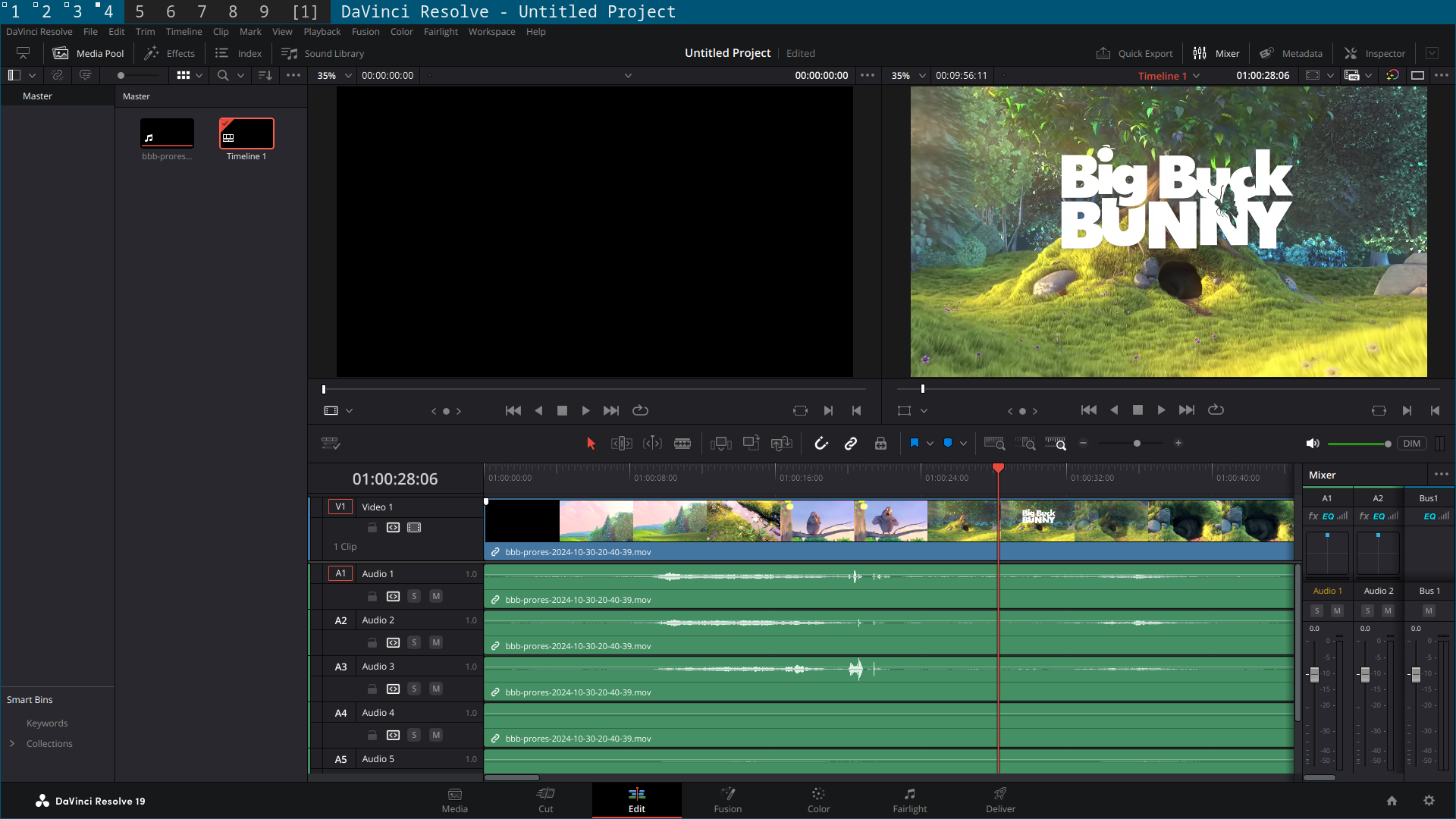Mute the Audio 1 track
Screen dimensions: 1456x819
pyautogui.click(x=436, y=596)
